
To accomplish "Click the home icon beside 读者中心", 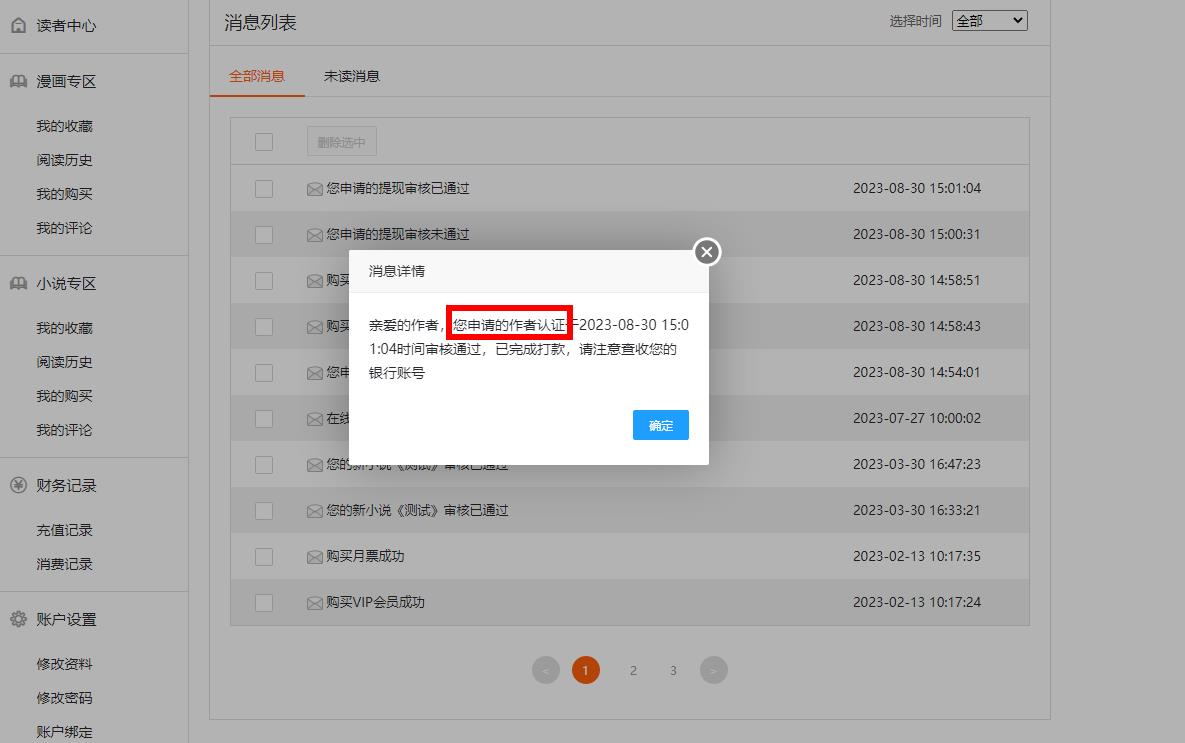I will 18,25.
